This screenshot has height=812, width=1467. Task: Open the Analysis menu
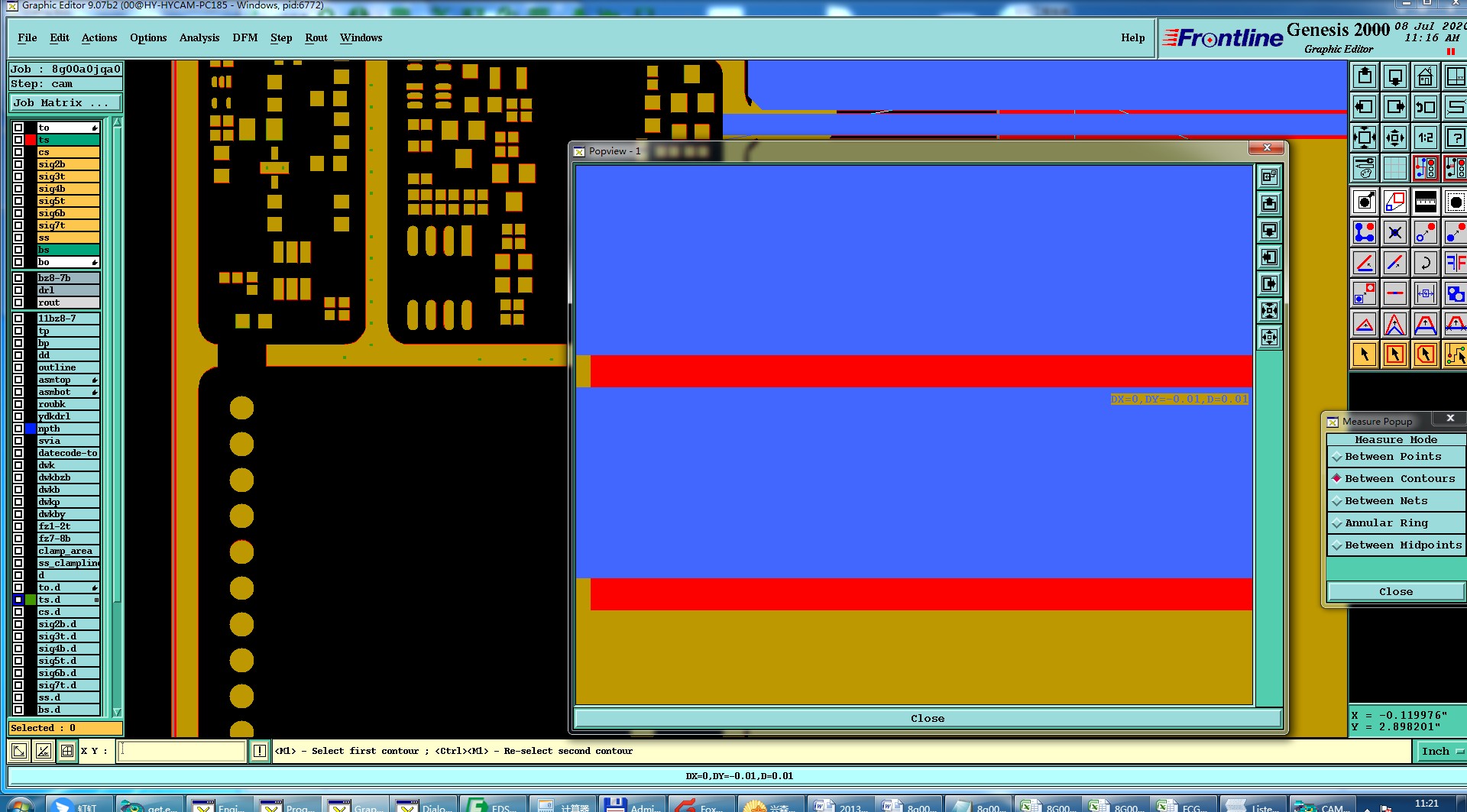click(199, 37)
